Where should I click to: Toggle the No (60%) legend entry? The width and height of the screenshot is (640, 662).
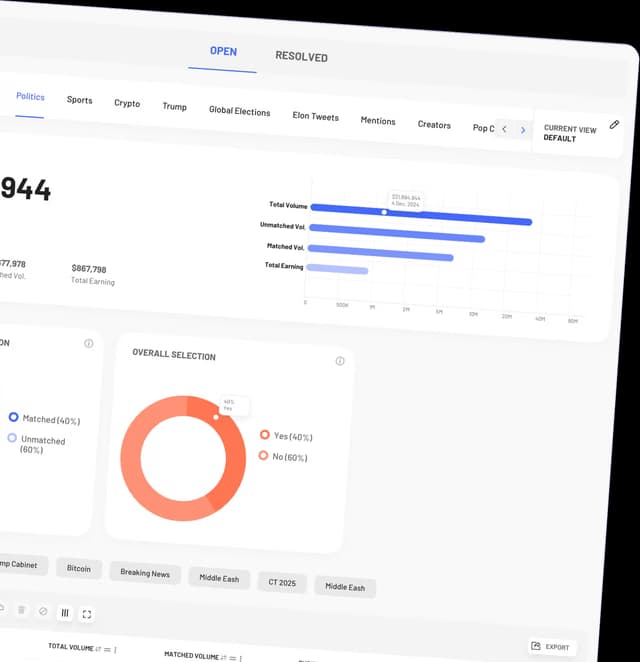tap(283, 456)
